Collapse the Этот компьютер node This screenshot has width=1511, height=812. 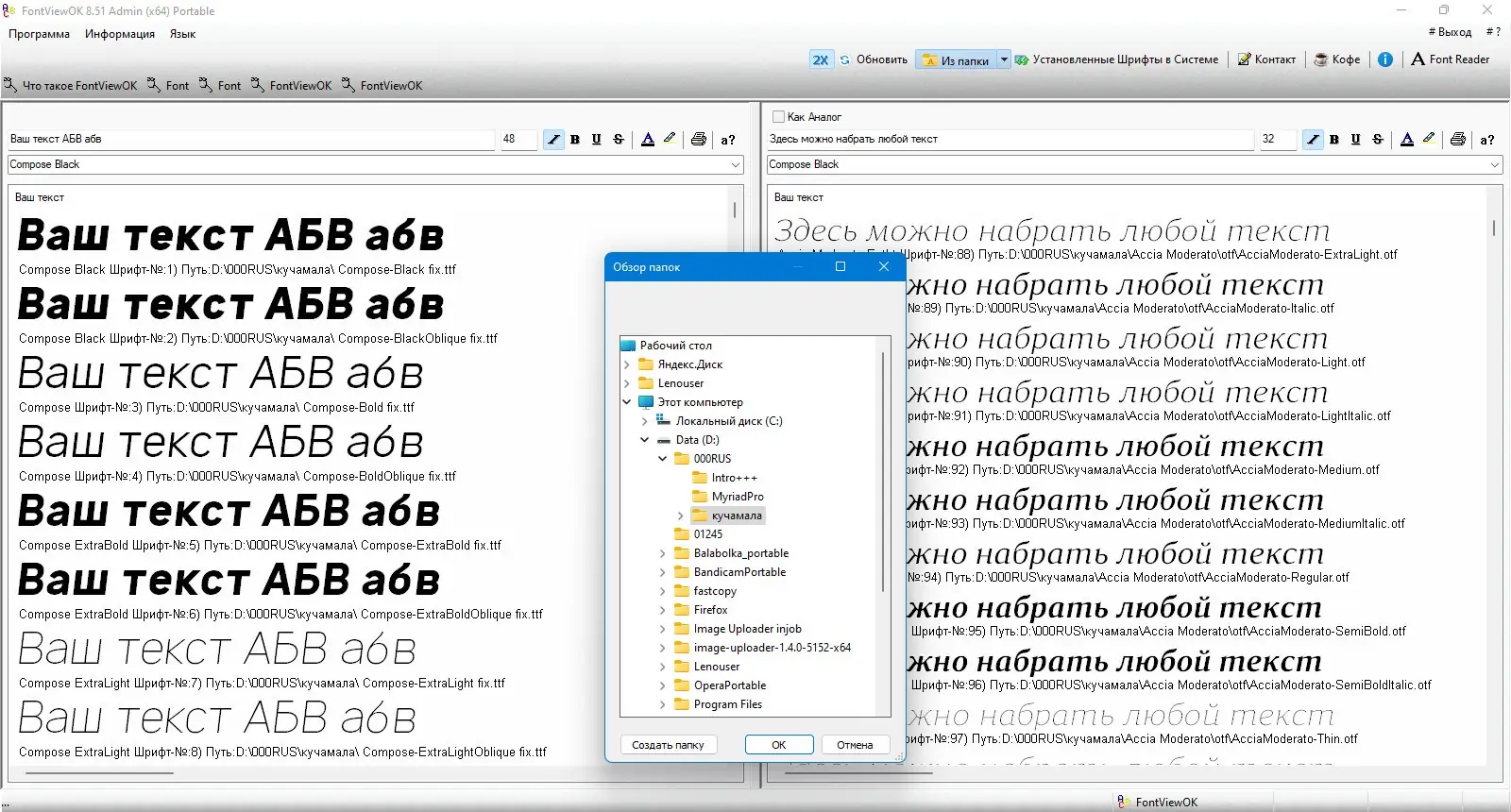pos(627,402)
